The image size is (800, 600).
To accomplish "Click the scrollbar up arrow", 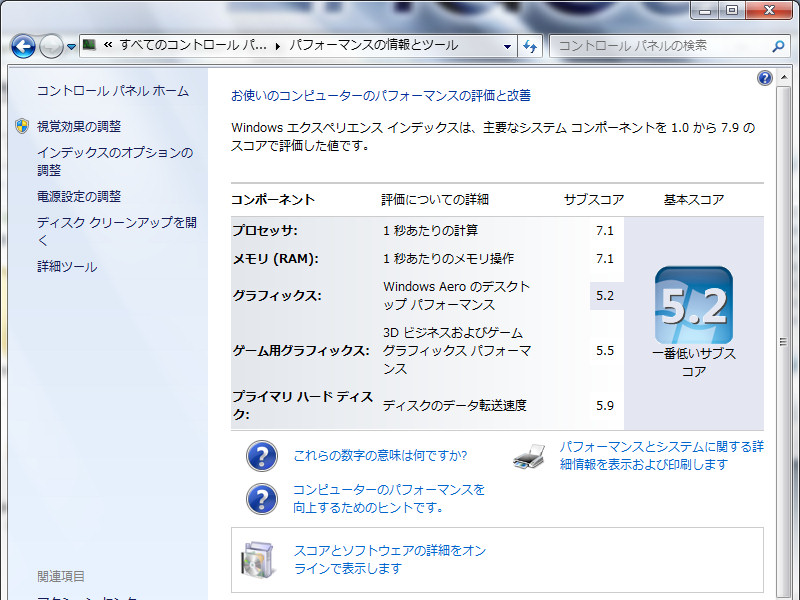I will [x=783, y=78].
